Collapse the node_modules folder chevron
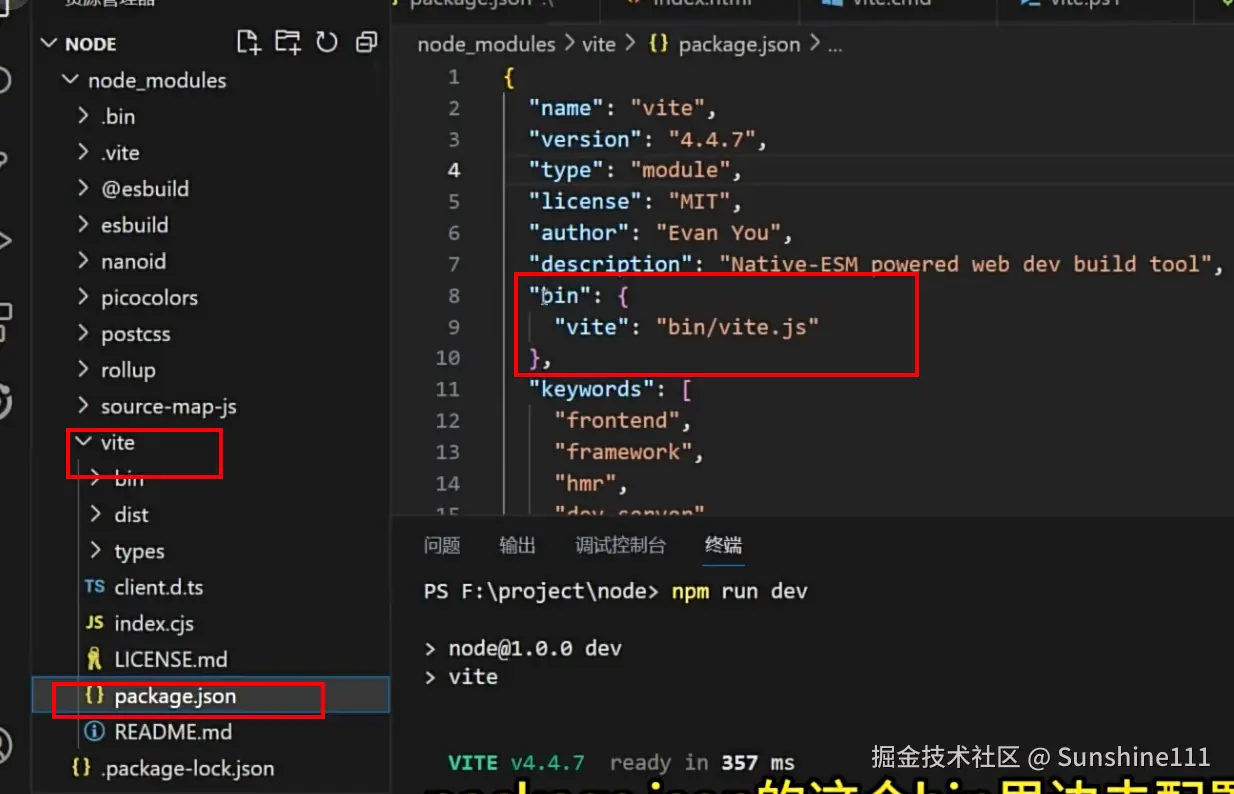 [69, 80]
